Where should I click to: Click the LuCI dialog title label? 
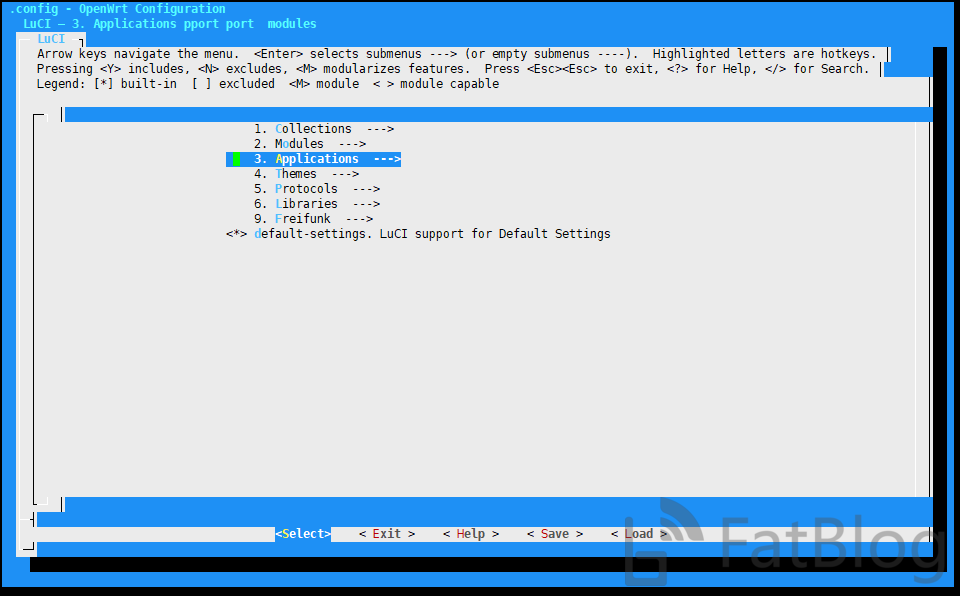click(x=51, y=39)
